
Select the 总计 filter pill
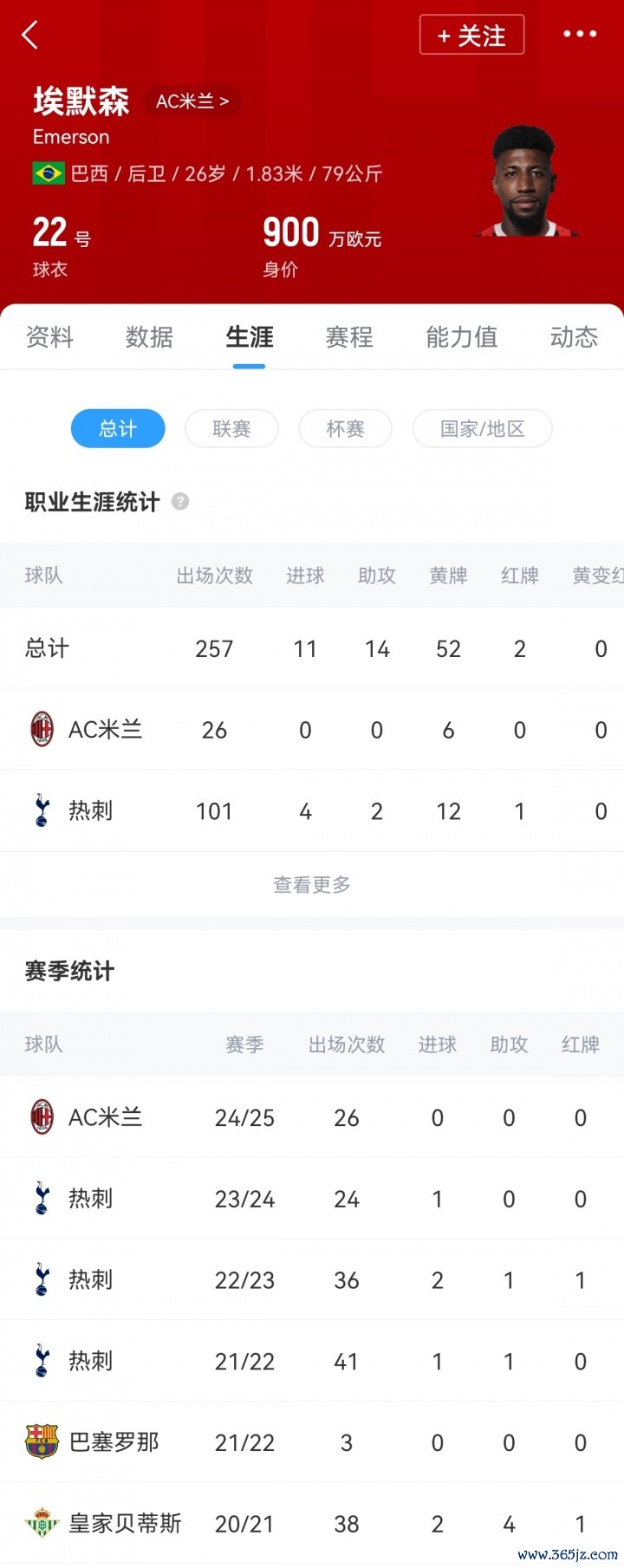pyautogui.click(x=118, y=429)
